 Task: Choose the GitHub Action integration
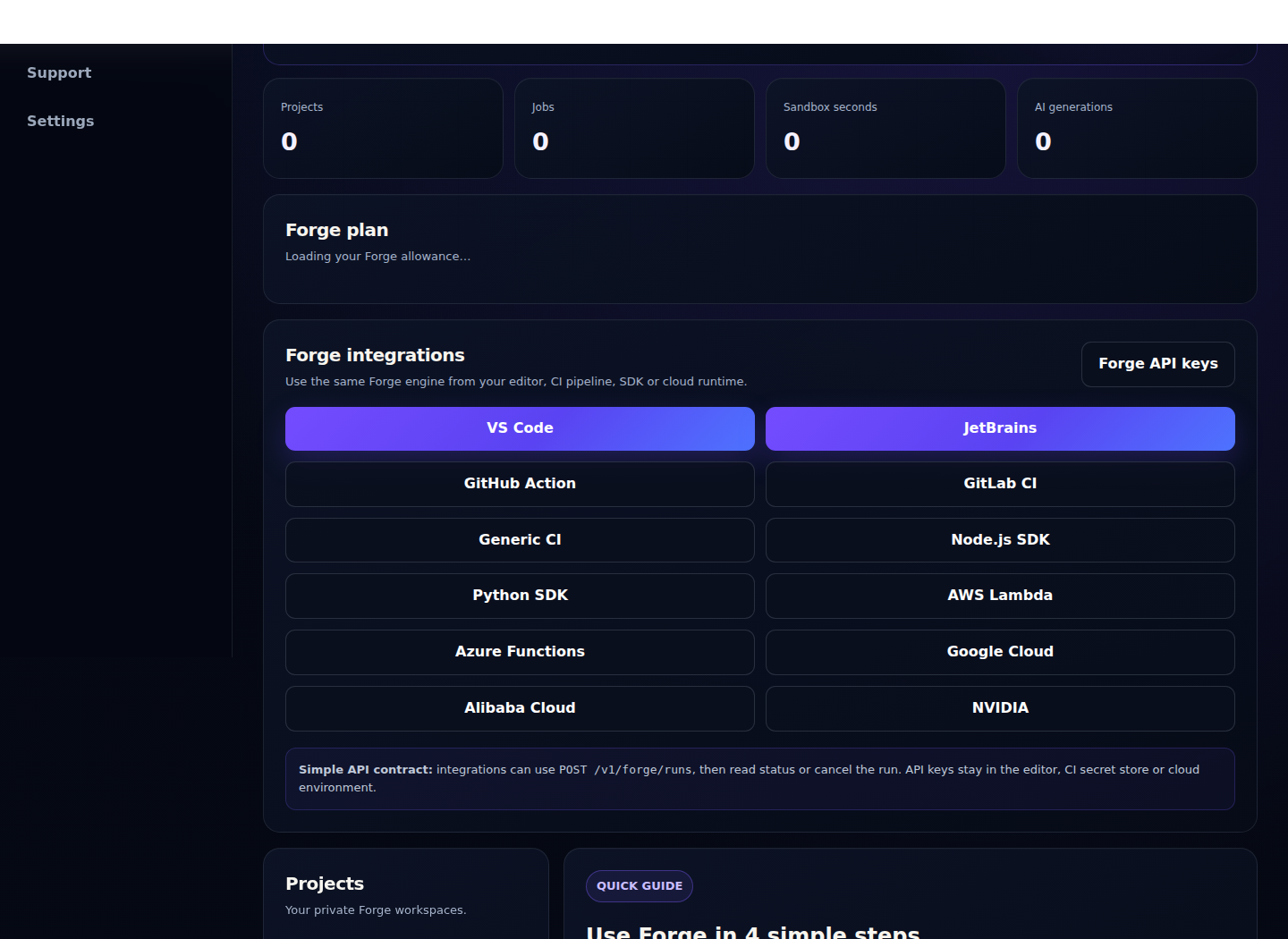point(520,484)
